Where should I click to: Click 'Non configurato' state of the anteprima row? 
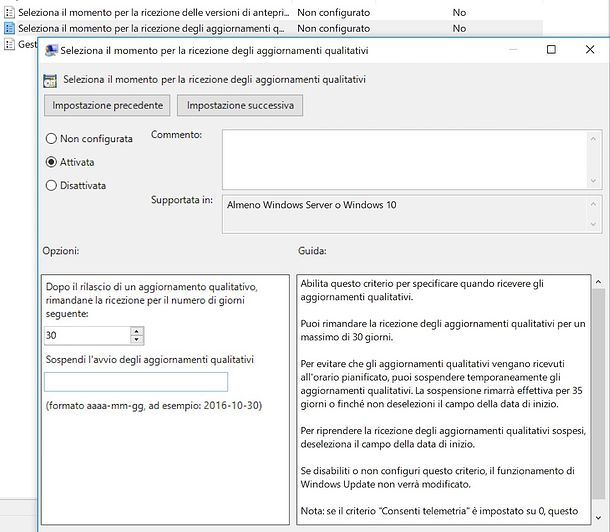pos(333,12)
